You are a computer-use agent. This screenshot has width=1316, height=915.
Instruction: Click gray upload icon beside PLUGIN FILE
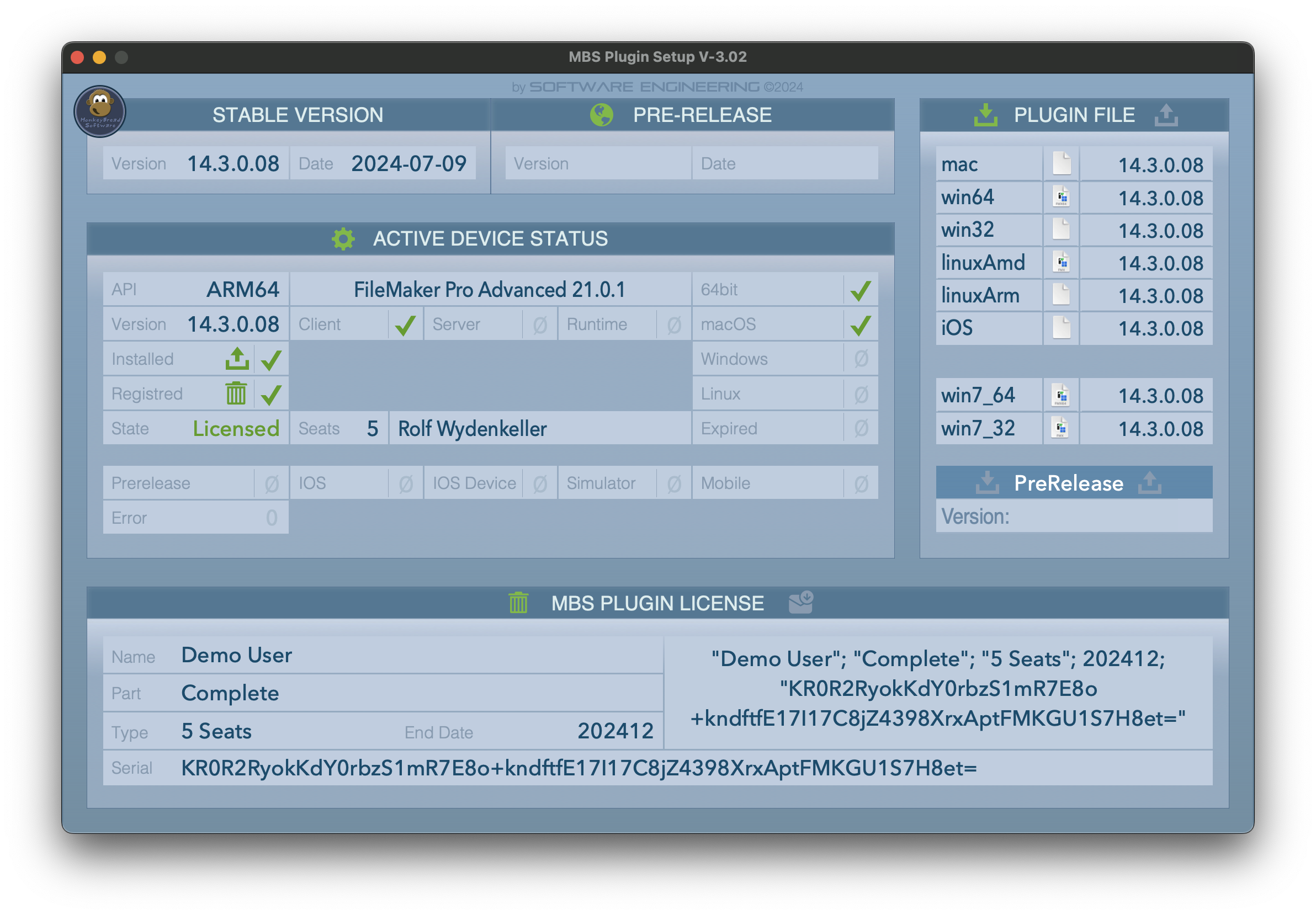[x=1166, y=115]
